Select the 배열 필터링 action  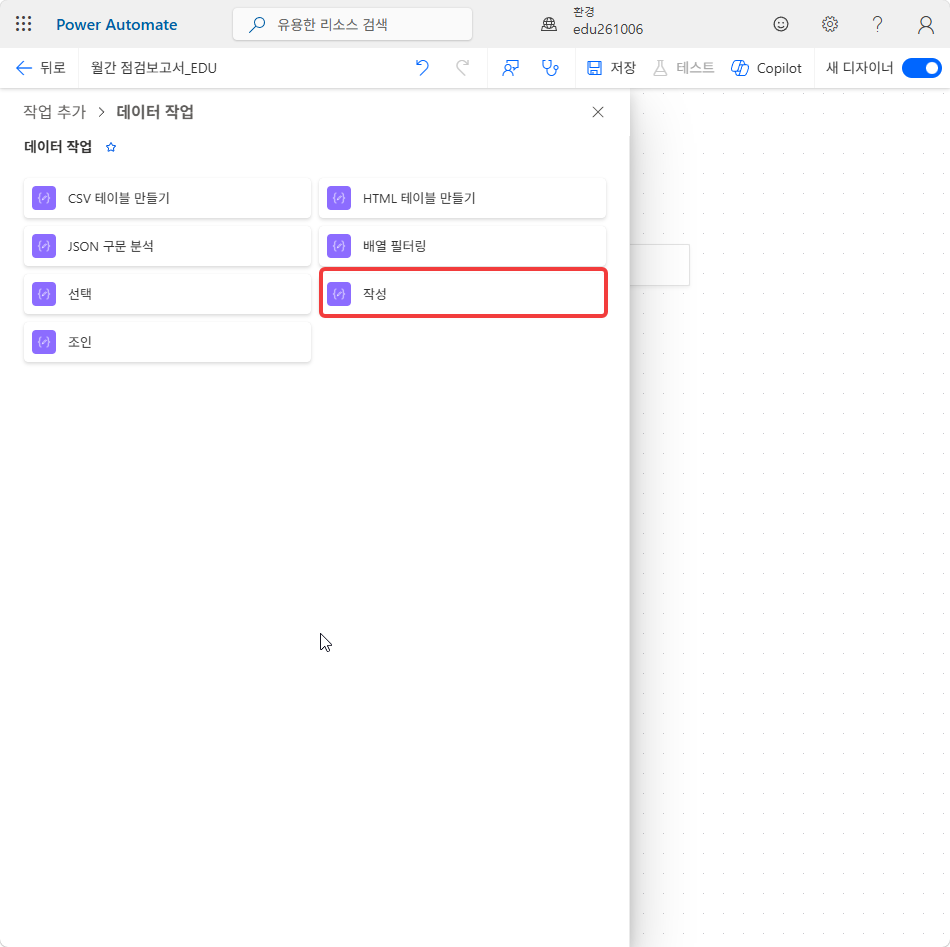(x=462, y=246)
